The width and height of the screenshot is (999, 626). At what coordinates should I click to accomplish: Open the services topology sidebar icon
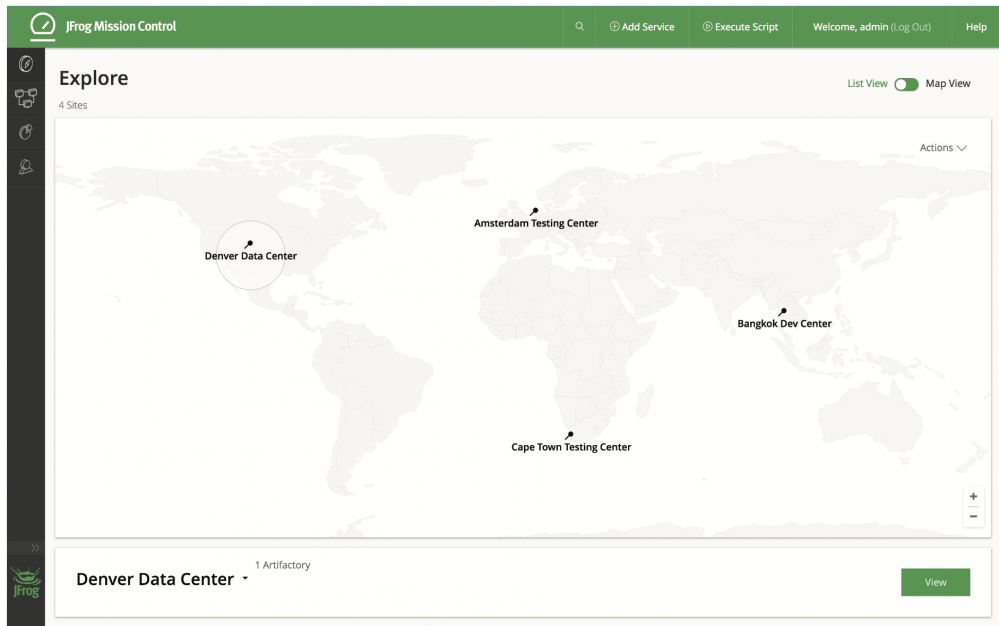(26, 98)
